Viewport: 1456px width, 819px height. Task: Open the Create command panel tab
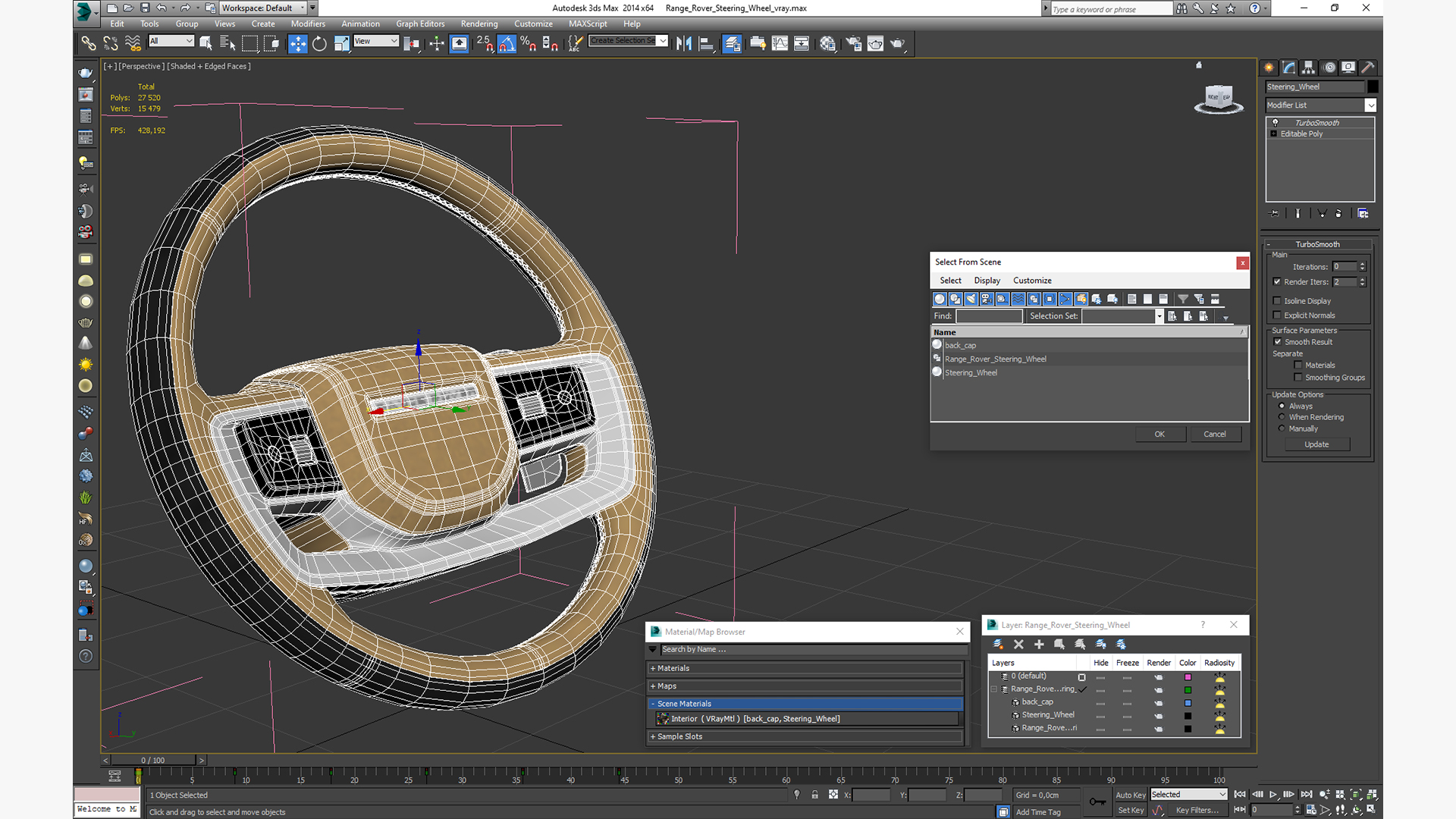click(1269, 67)
